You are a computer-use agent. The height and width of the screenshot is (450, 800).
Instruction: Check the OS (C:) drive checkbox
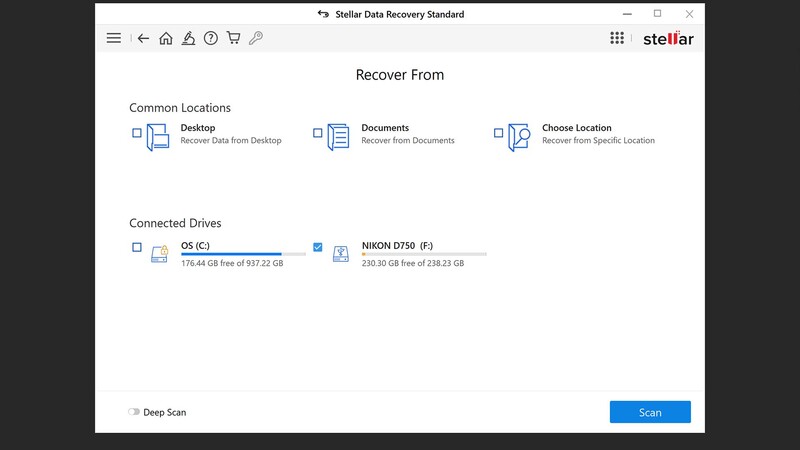(x=137, y=247)
